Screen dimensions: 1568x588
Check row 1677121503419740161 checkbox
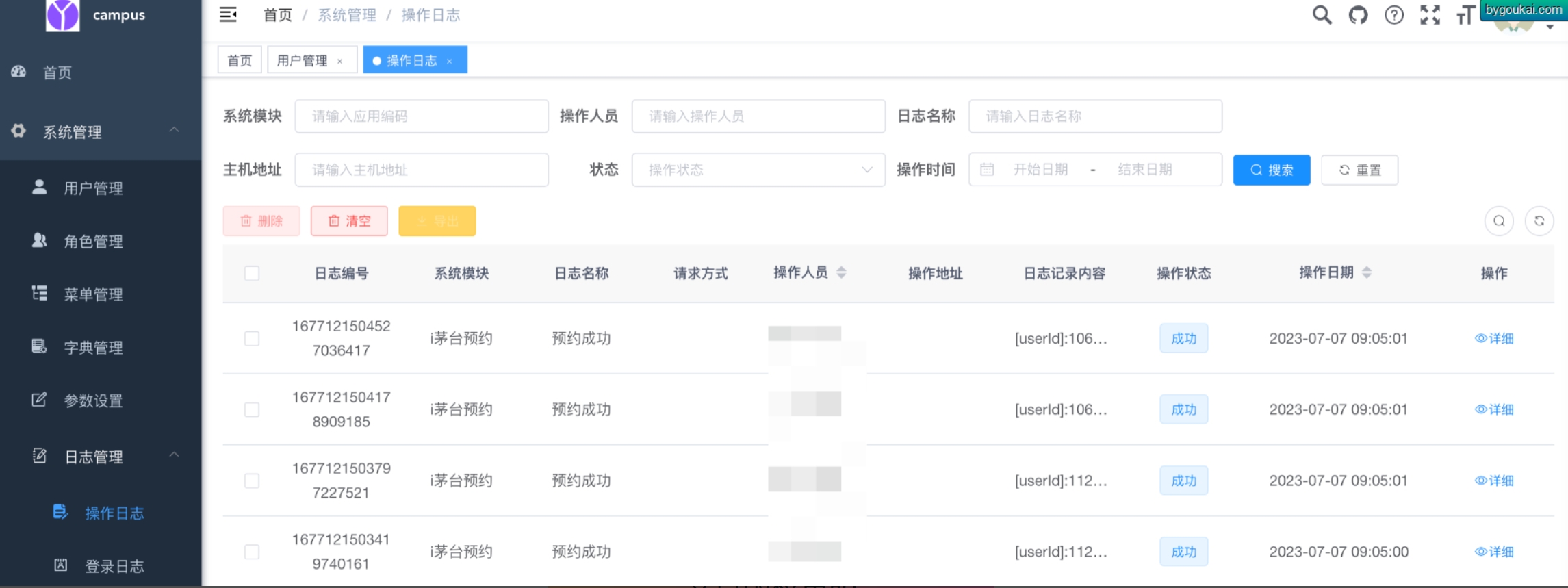coord(252,552)
